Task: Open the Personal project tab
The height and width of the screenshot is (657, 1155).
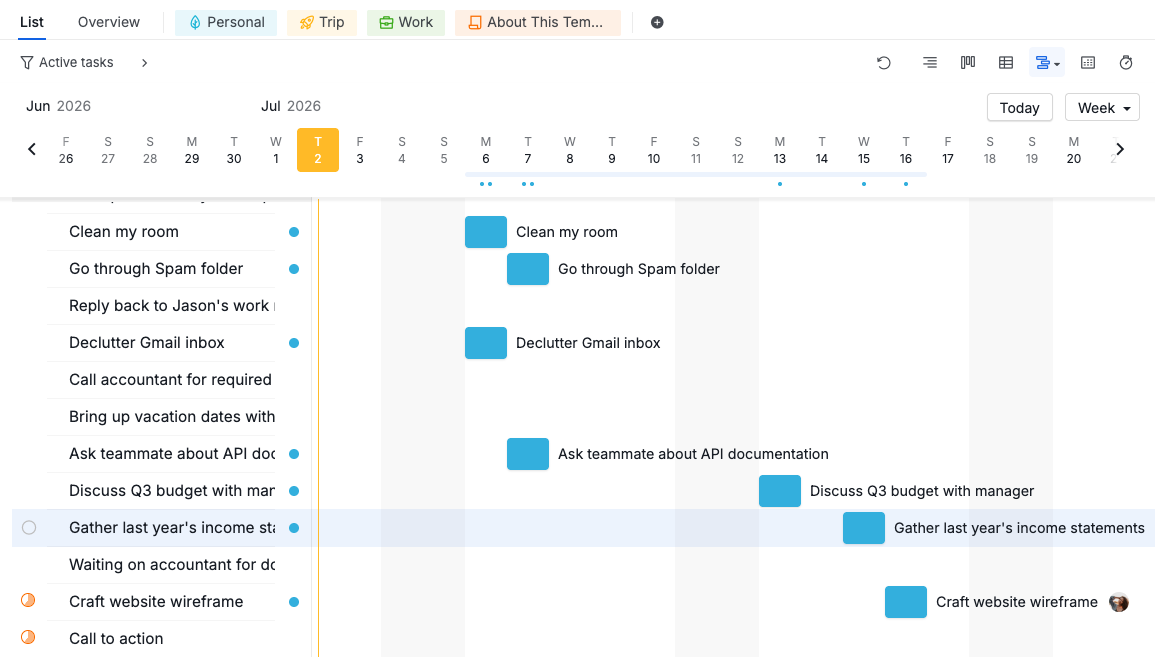Action: coord(226,23)
